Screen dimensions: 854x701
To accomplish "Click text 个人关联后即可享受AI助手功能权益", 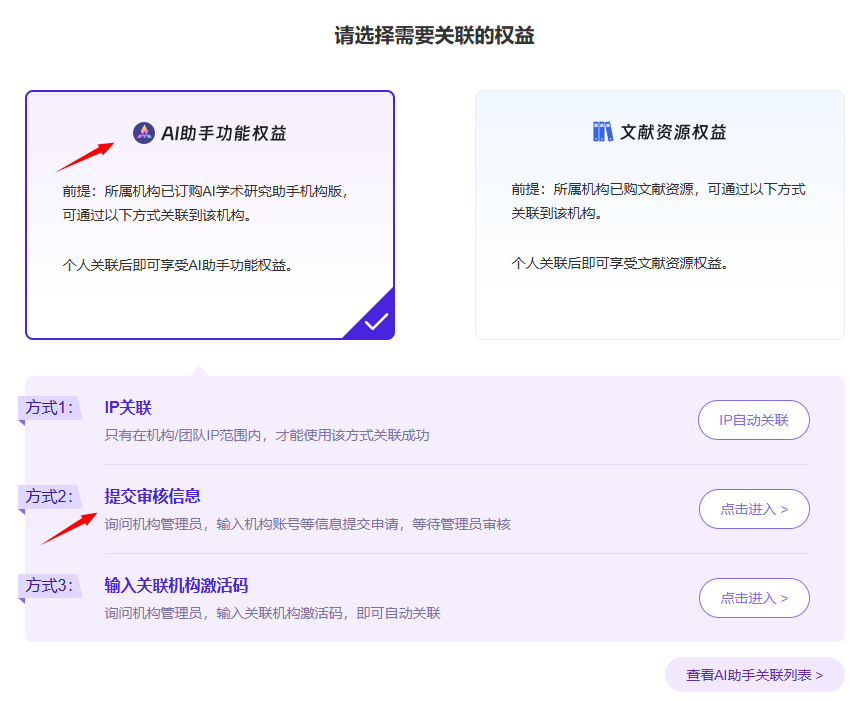I will coord(177,265).
